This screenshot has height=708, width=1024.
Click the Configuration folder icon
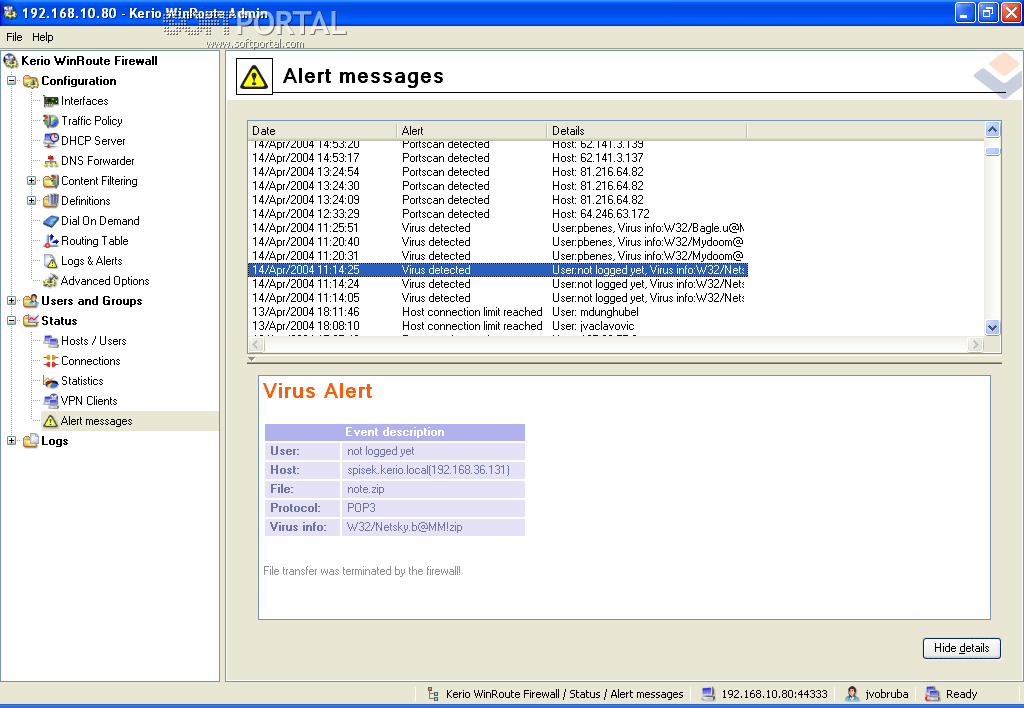(x=31, y=81)
